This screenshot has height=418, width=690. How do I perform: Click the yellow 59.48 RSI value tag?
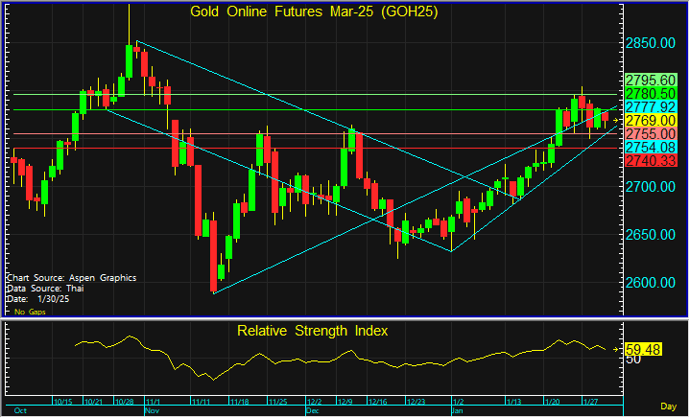645,349
